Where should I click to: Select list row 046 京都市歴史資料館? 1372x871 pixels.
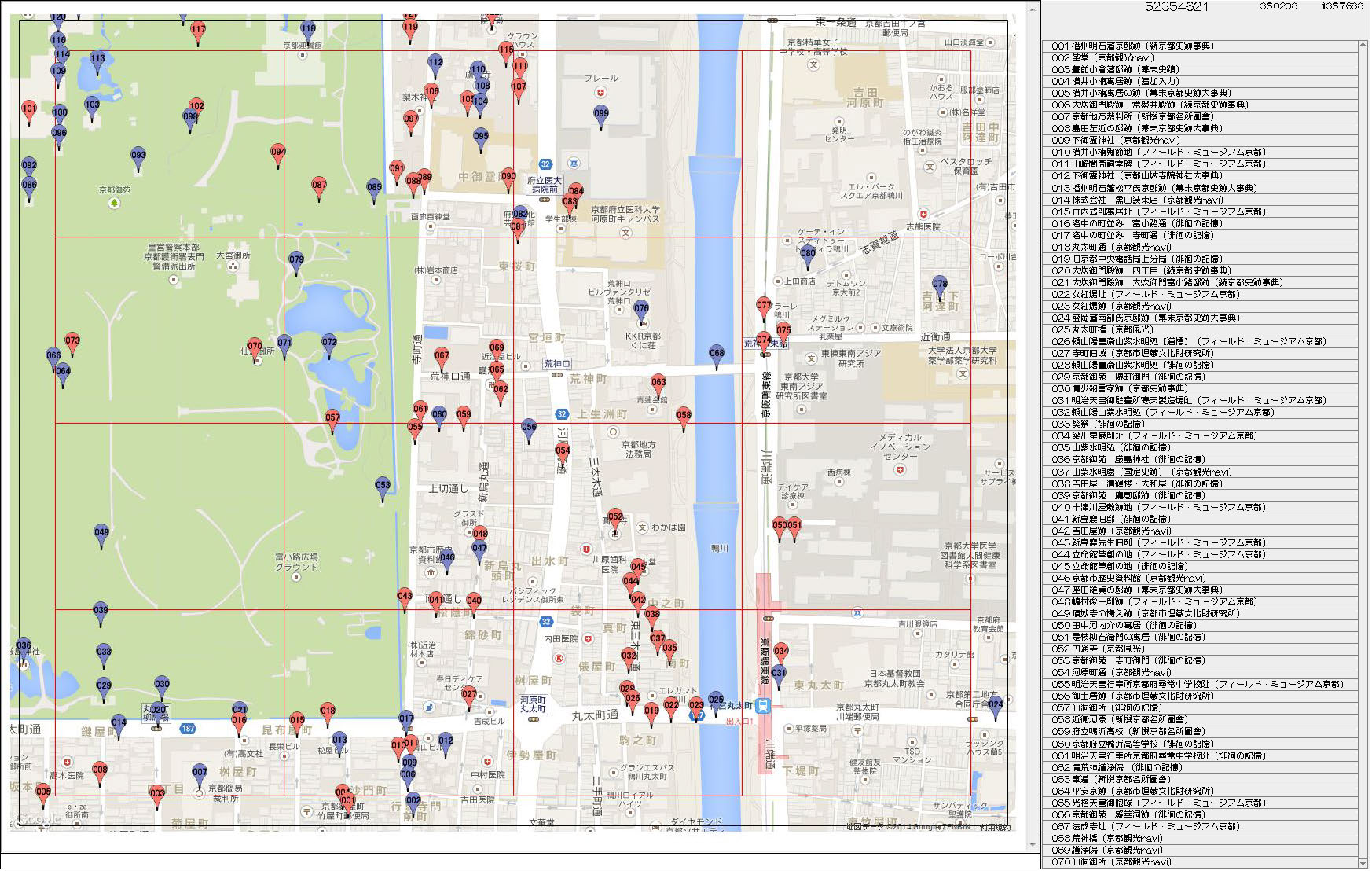pos(1201,578)
